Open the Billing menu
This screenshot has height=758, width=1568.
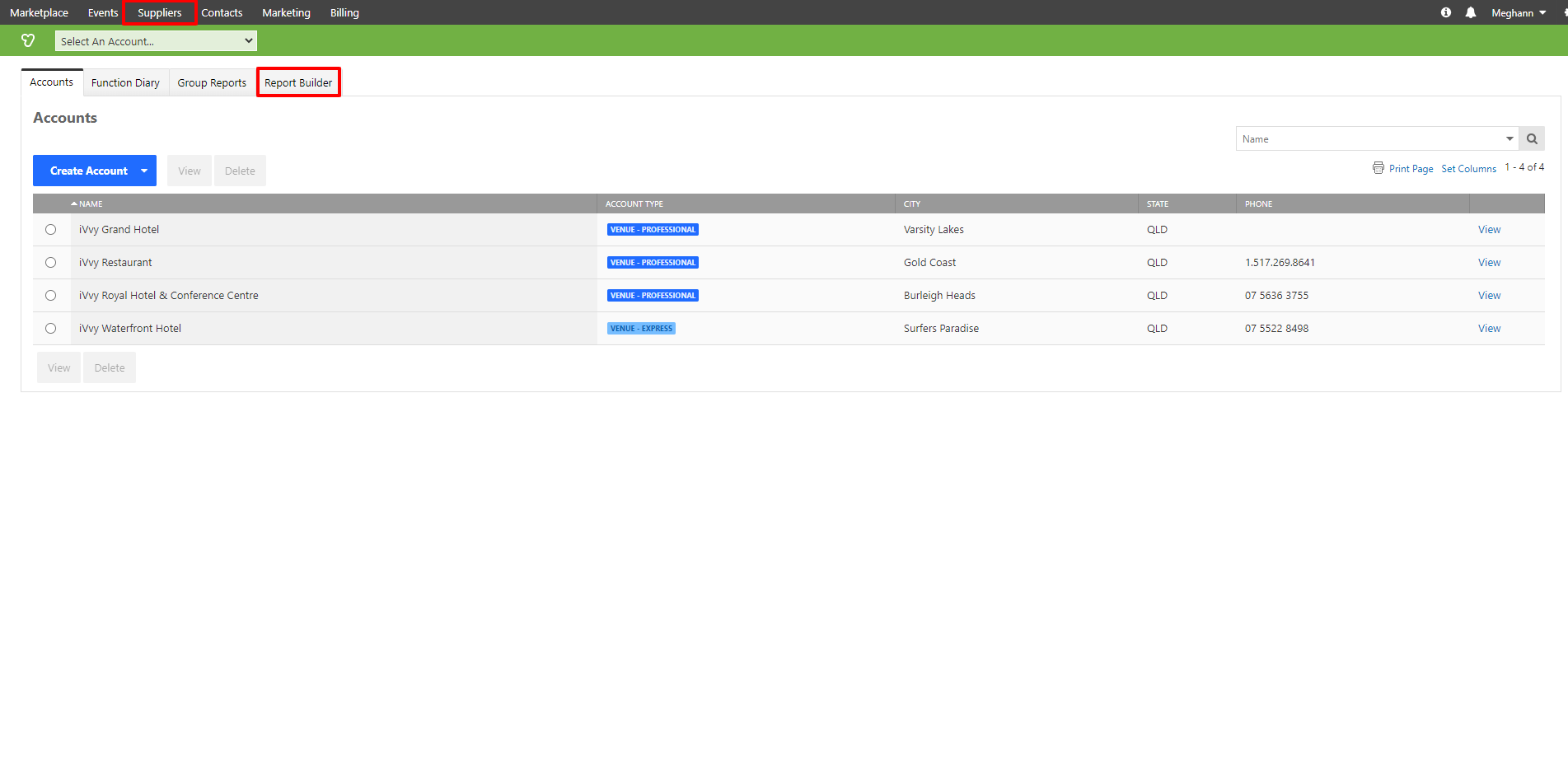click(x=344, y=12)
